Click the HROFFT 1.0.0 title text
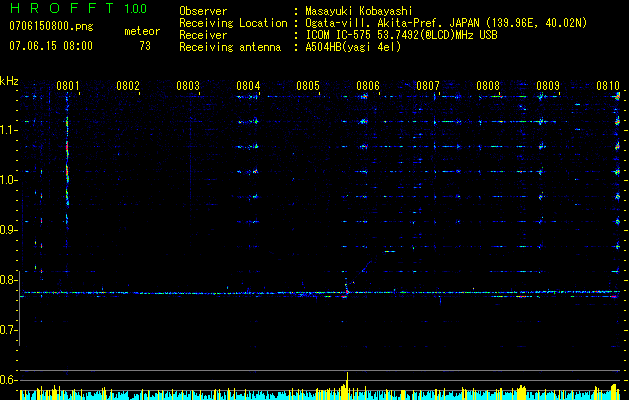The height and width of the screenshot is (400, 629). [78, 8]
